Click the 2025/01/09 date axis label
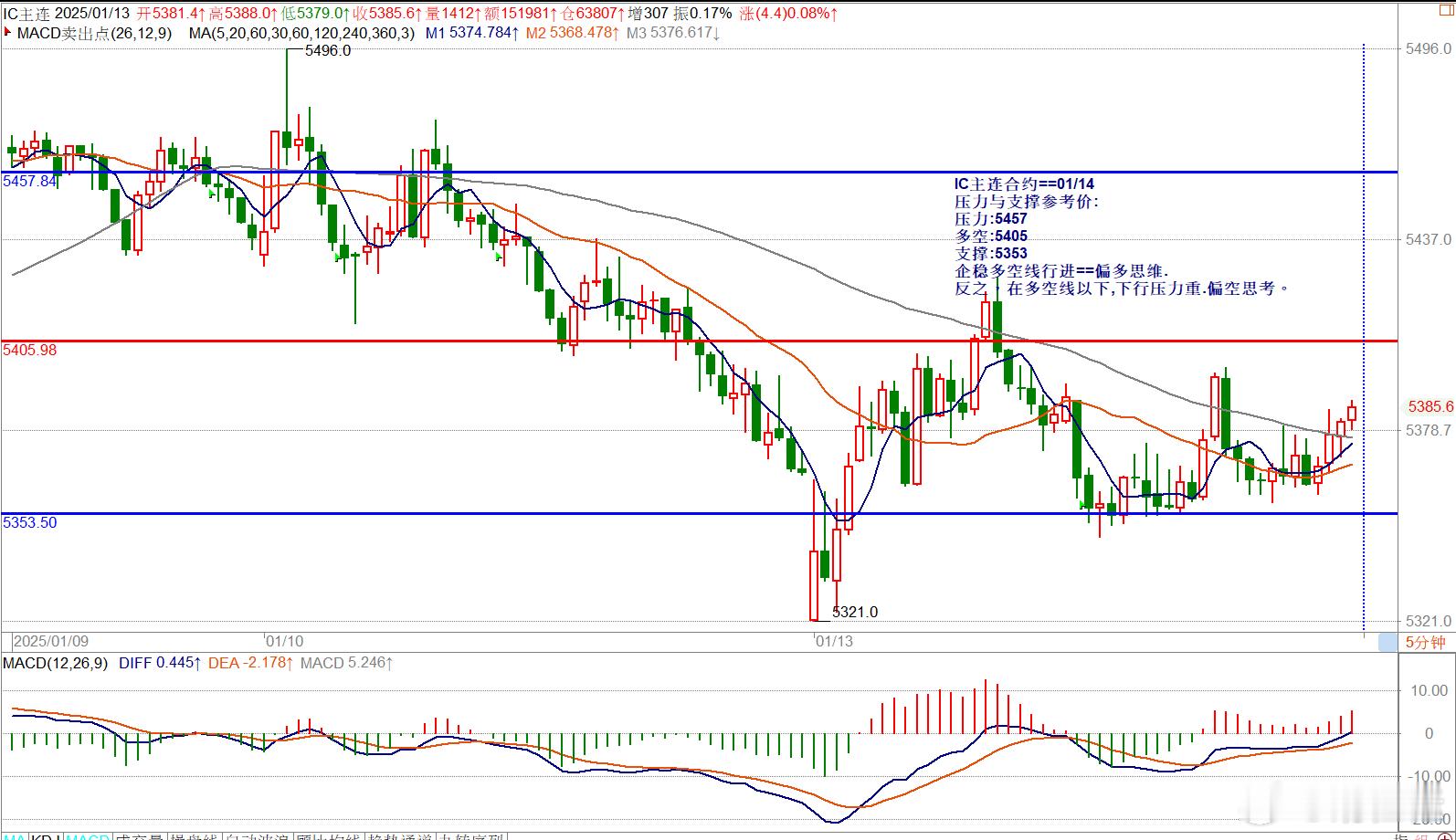The image size is (1456, 840). coord(51,642)
